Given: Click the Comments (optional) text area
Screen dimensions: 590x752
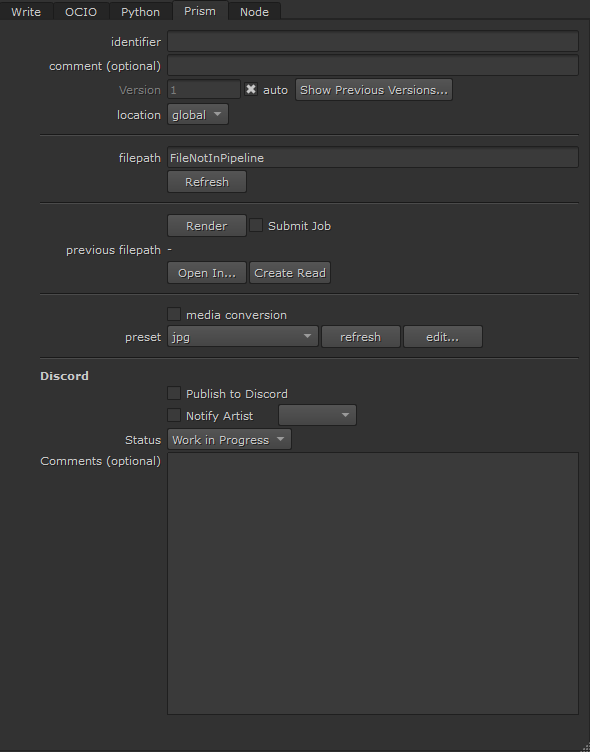Looking at the screenshot, I should click(373, 583).
